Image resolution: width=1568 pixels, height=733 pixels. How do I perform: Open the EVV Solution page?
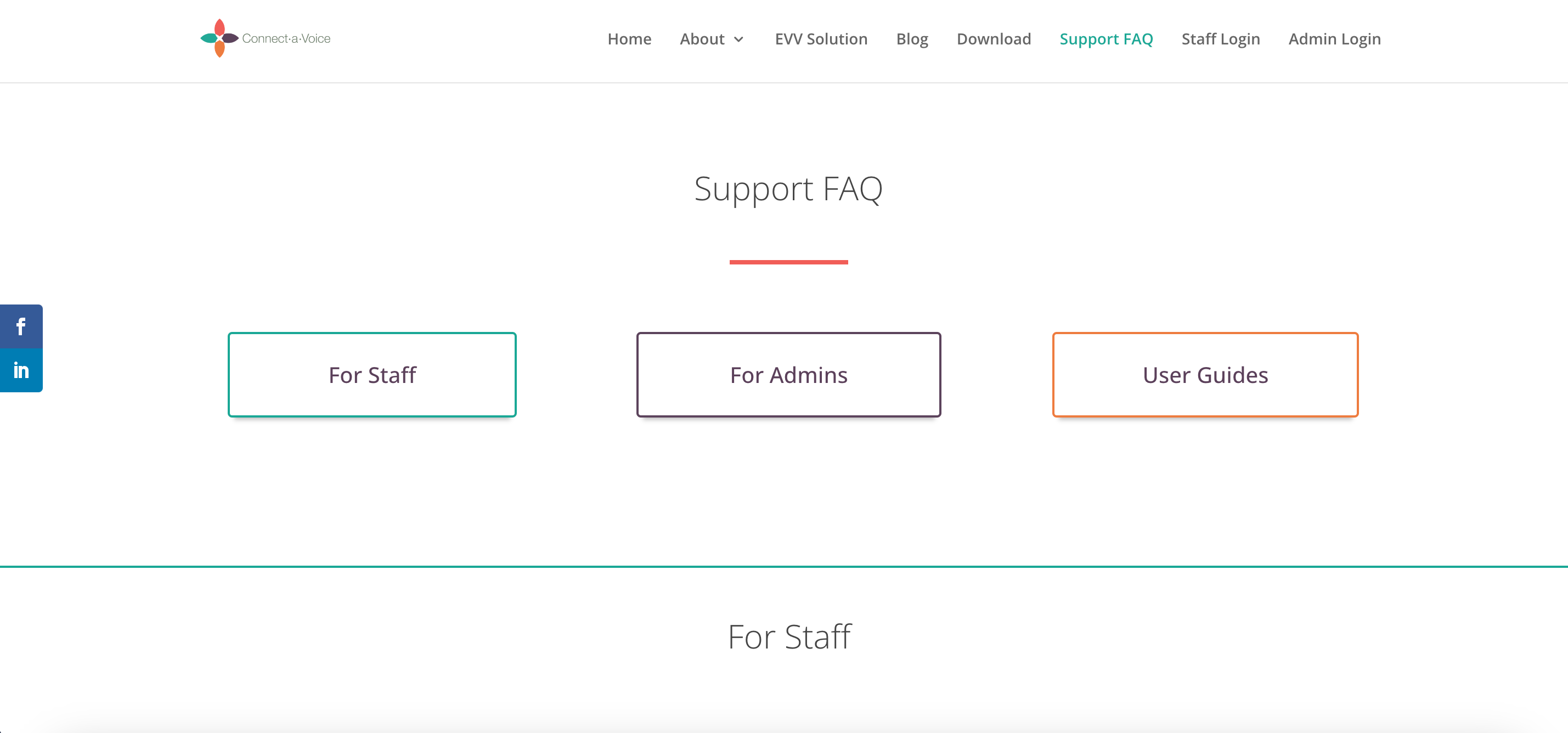[821, 39]
